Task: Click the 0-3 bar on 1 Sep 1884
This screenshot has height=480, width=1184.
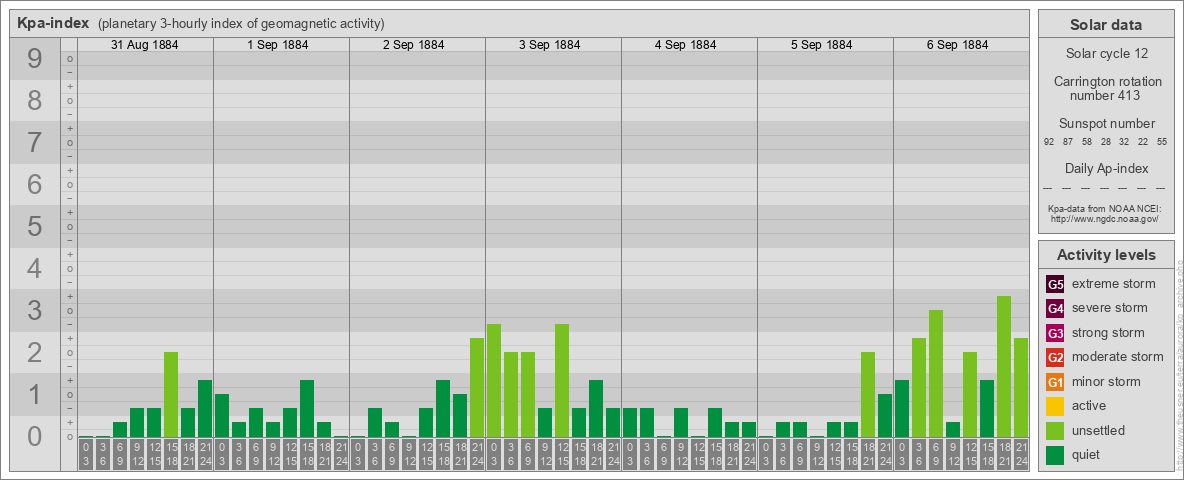Action: coord(222,415)
